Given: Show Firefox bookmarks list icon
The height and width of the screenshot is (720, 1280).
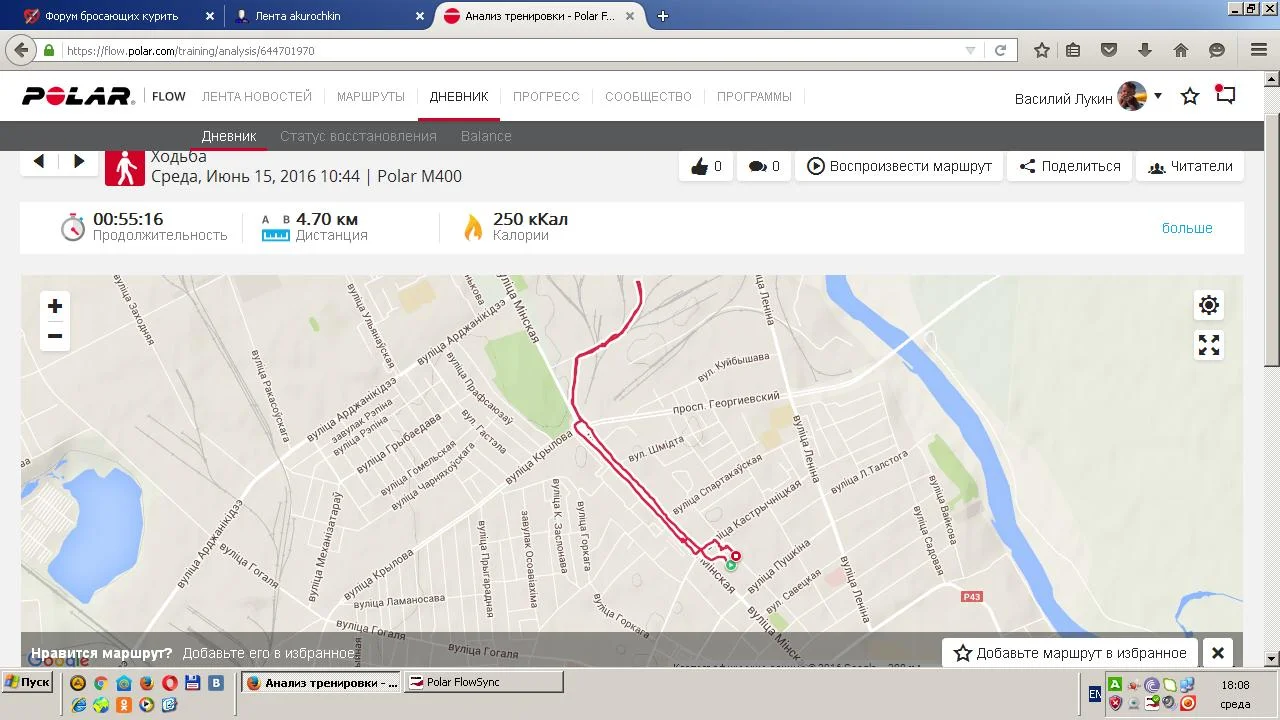Looking at the screenshot, I should (x=1073, y=50).
